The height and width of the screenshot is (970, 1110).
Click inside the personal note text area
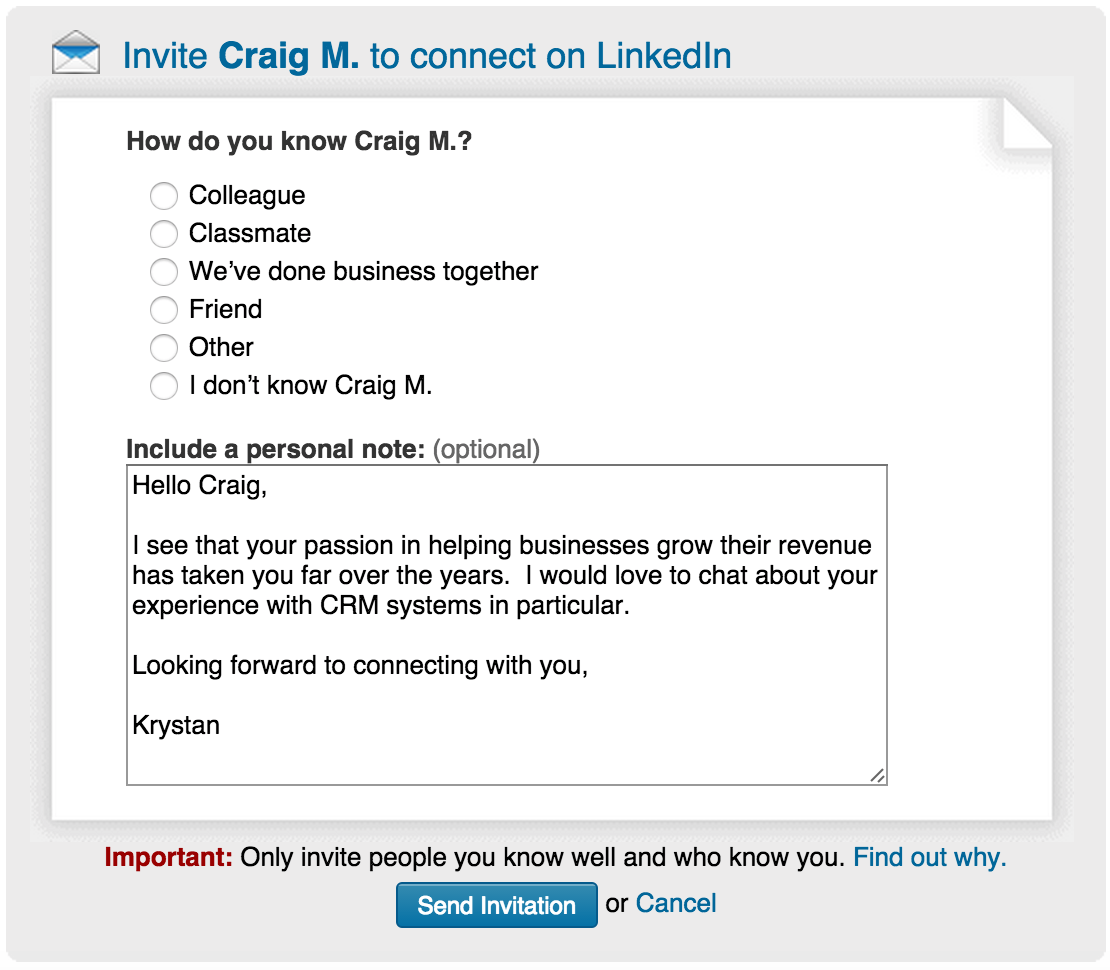[x=507, y=625]
